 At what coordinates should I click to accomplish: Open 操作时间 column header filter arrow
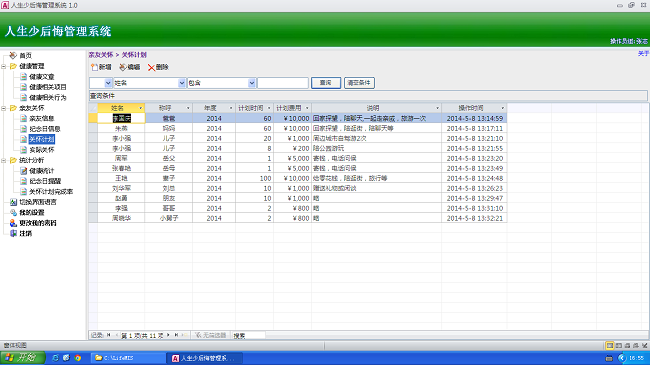tap(502, 108)
